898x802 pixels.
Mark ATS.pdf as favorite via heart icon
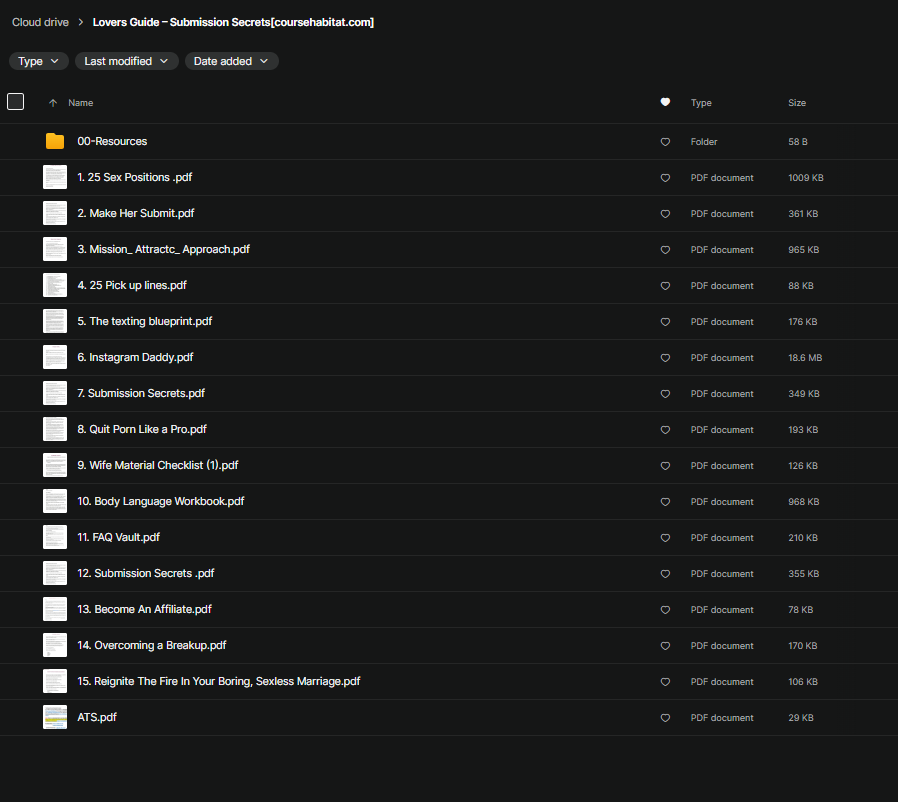pyautogui.click(x=665, y=718)
